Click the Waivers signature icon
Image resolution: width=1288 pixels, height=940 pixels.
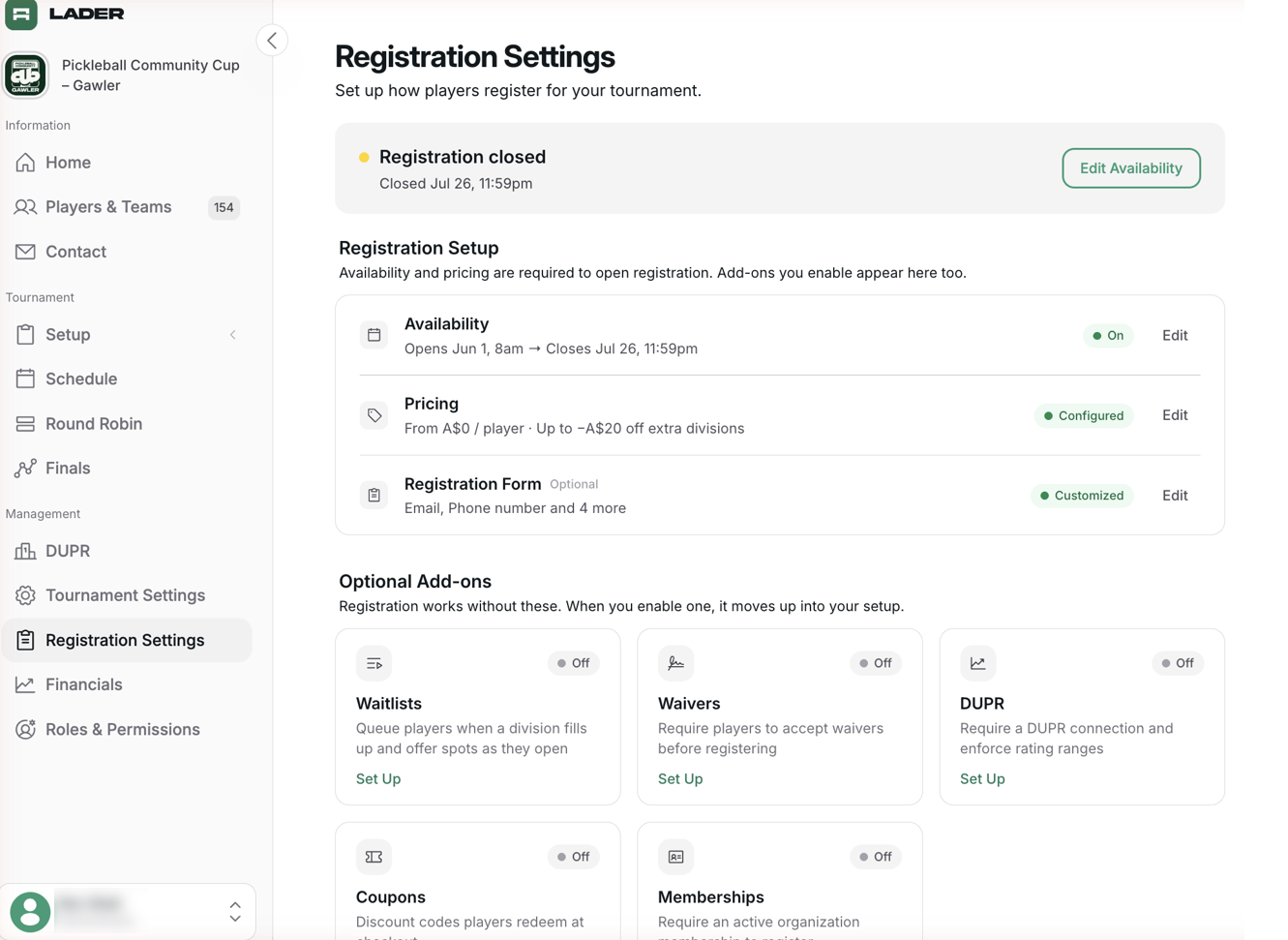[675, 663]
